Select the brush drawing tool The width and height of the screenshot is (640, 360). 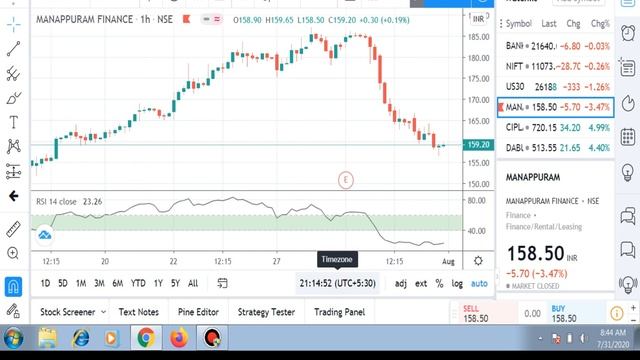pos(13,98)
